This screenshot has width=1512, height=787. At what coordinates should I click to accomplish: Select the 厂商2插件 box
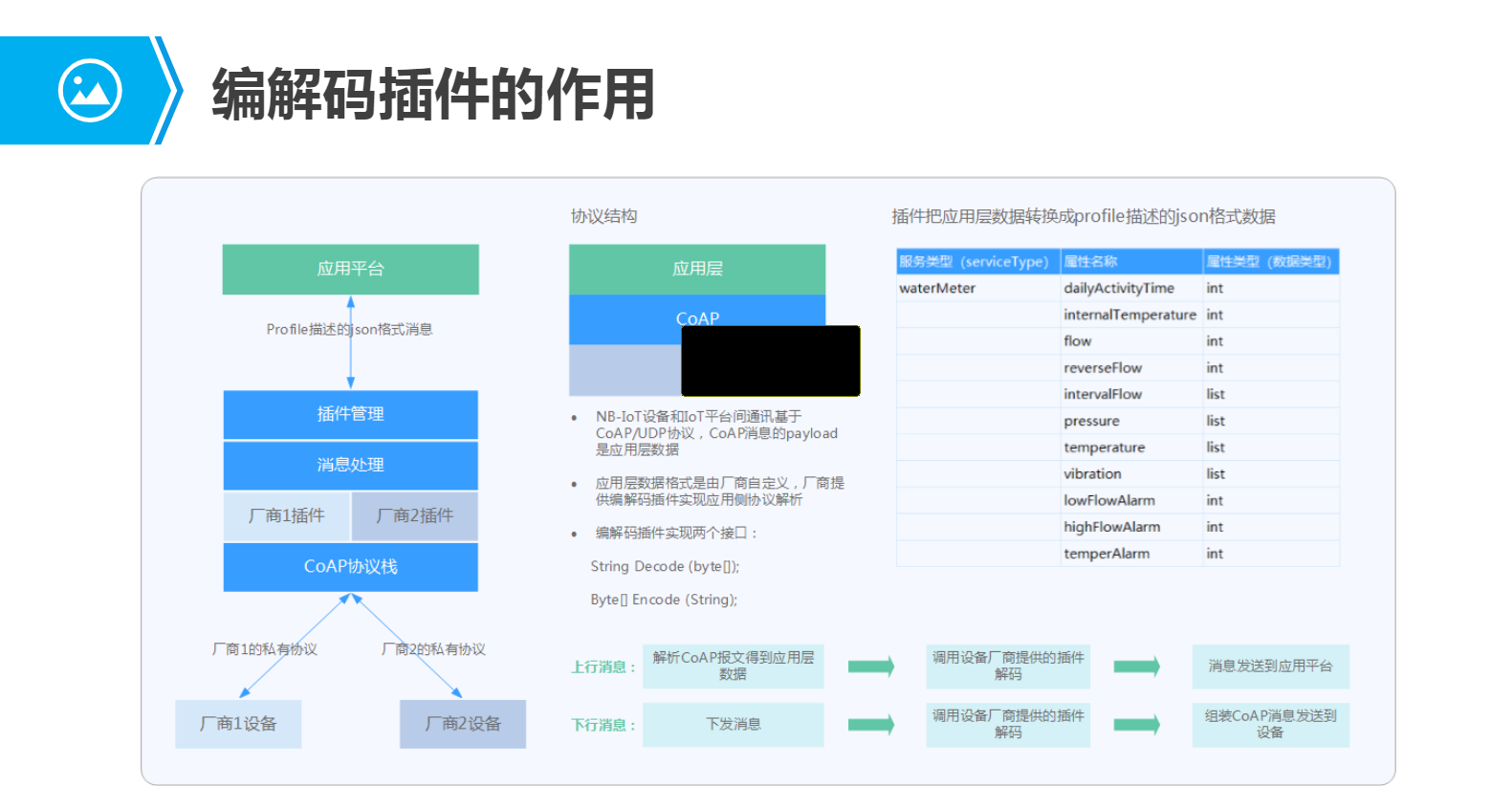click(x=415, y=515)
